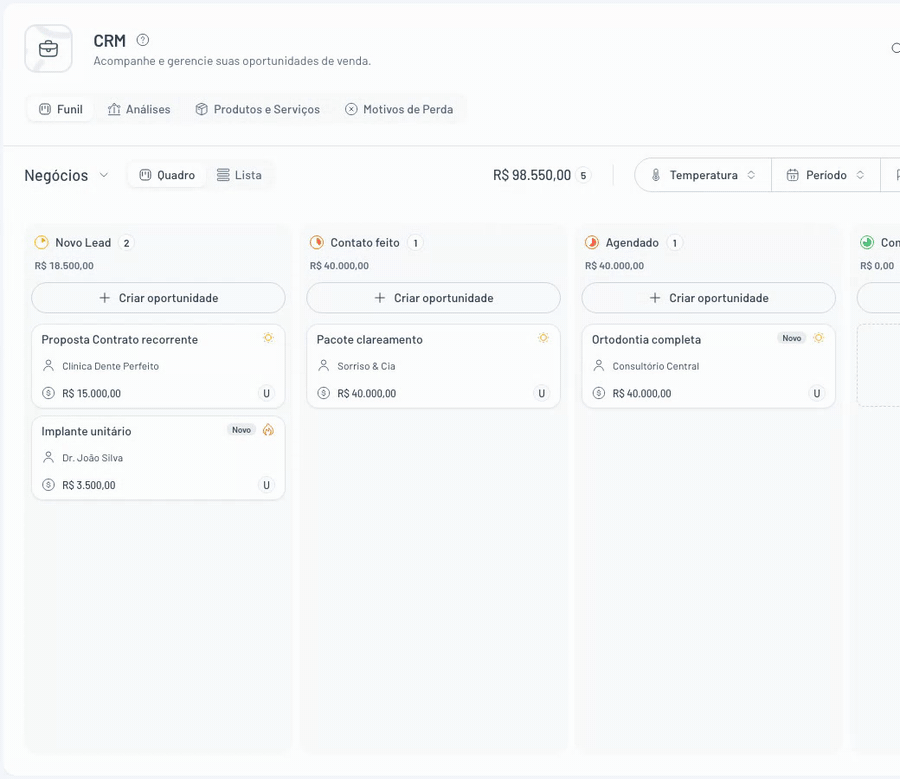This screenshot has height=779, width=900.
Task: Open the Ortodontia completa card
Action: click(x=708, y=366)
